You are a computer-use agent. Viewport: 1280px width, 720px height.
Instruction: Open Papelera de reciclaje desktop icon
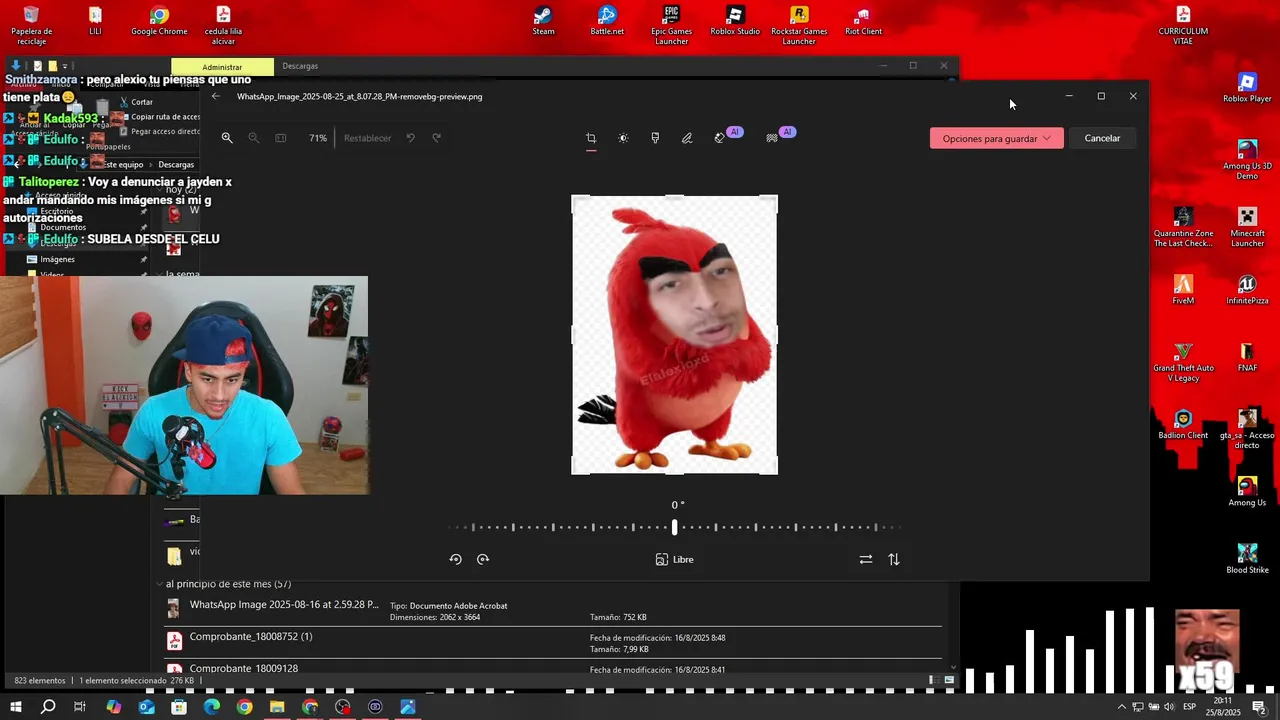pos(31,24)
